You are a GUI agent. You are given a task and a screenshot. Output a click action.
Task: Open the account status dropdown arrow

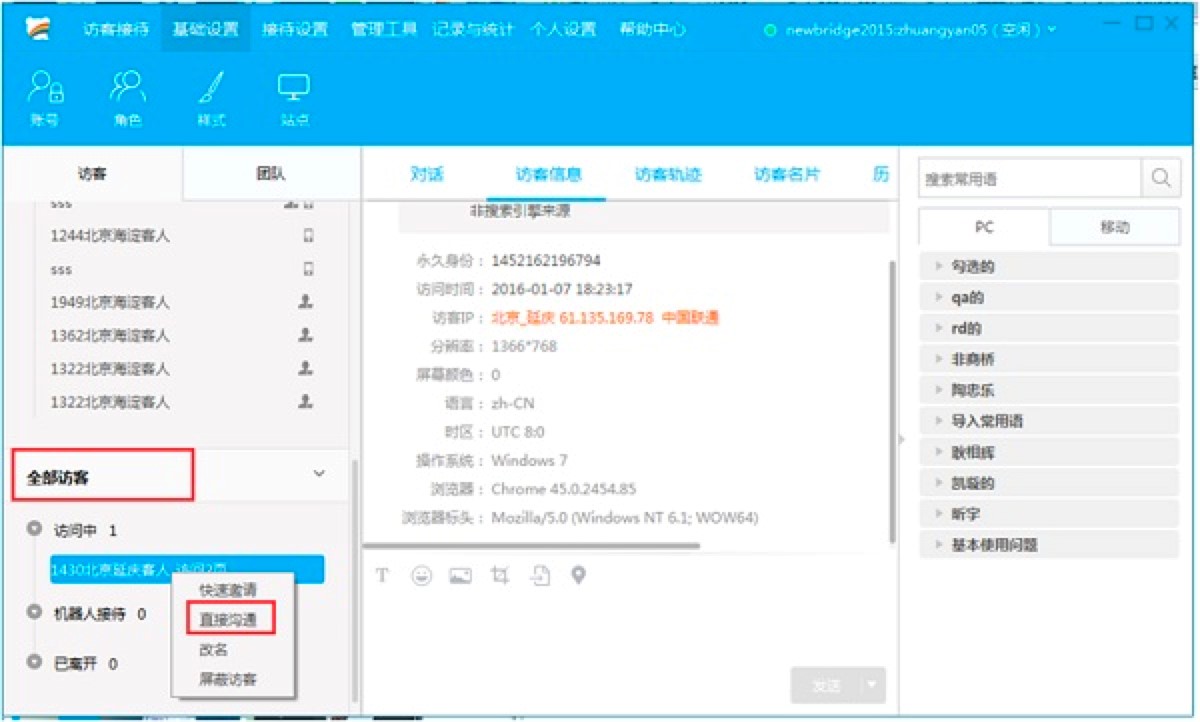point(1053,30)
